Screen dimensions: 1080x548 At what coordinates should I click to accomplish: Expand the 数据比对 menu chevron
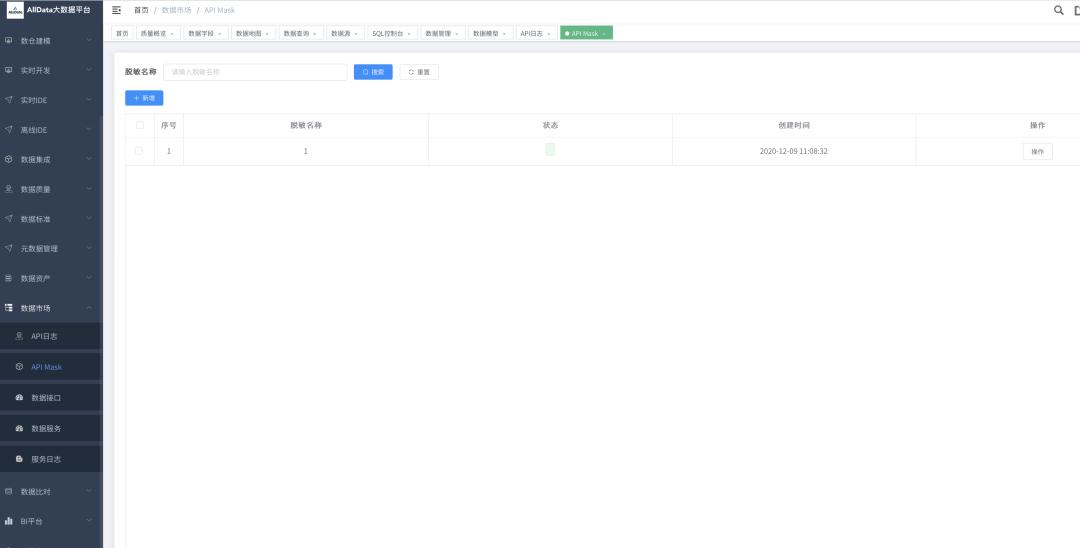(x=89, y=492)
